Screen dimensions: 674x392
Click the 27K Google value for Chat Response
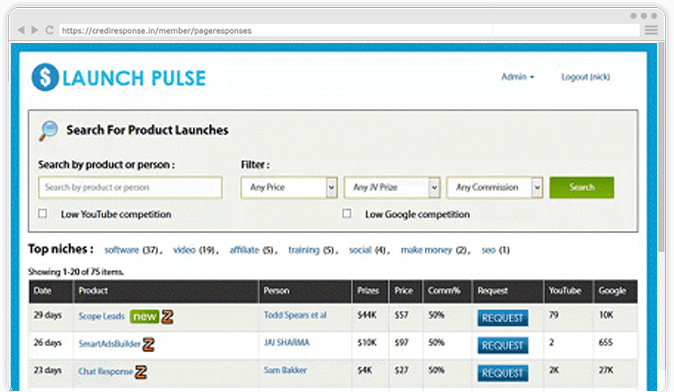click(x=606, y=370)
